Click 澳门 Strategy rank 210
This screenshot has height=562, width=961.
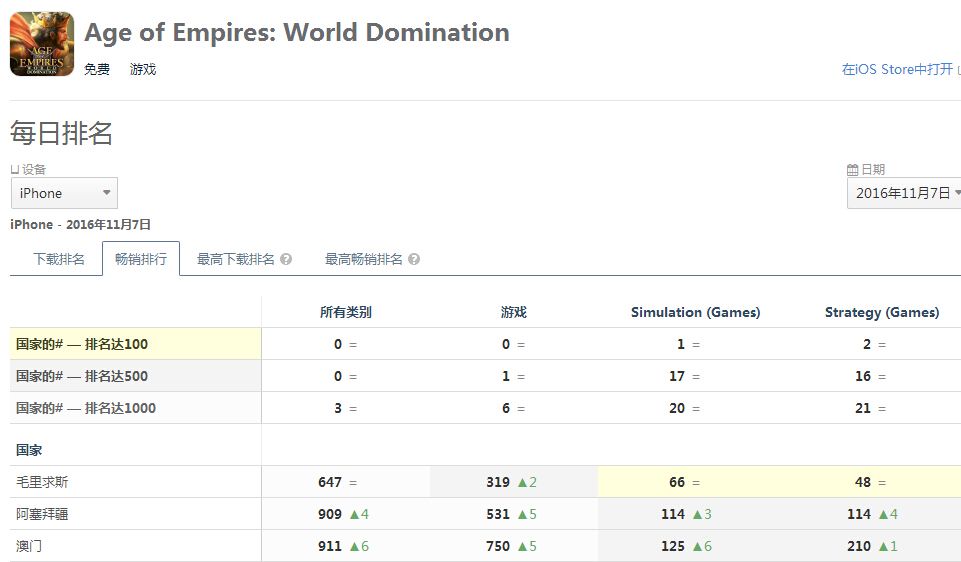click(859, 546)
